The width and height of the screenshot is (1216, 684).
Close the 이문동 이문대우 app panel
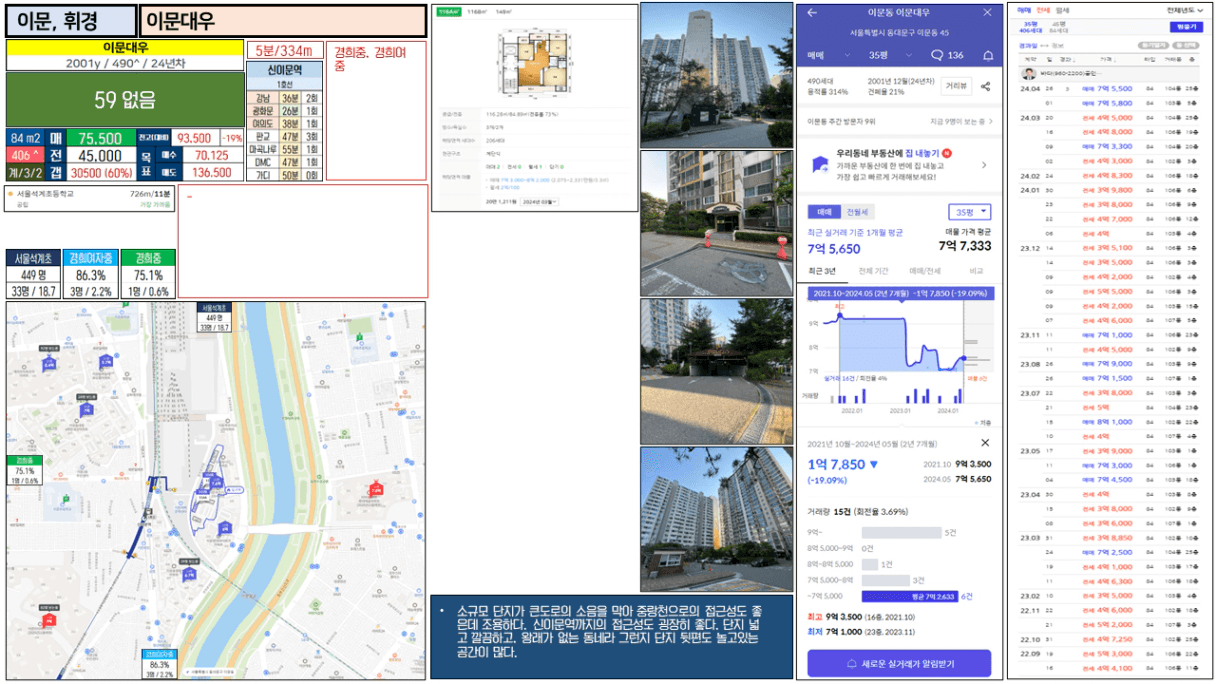(x=987, y=13)
